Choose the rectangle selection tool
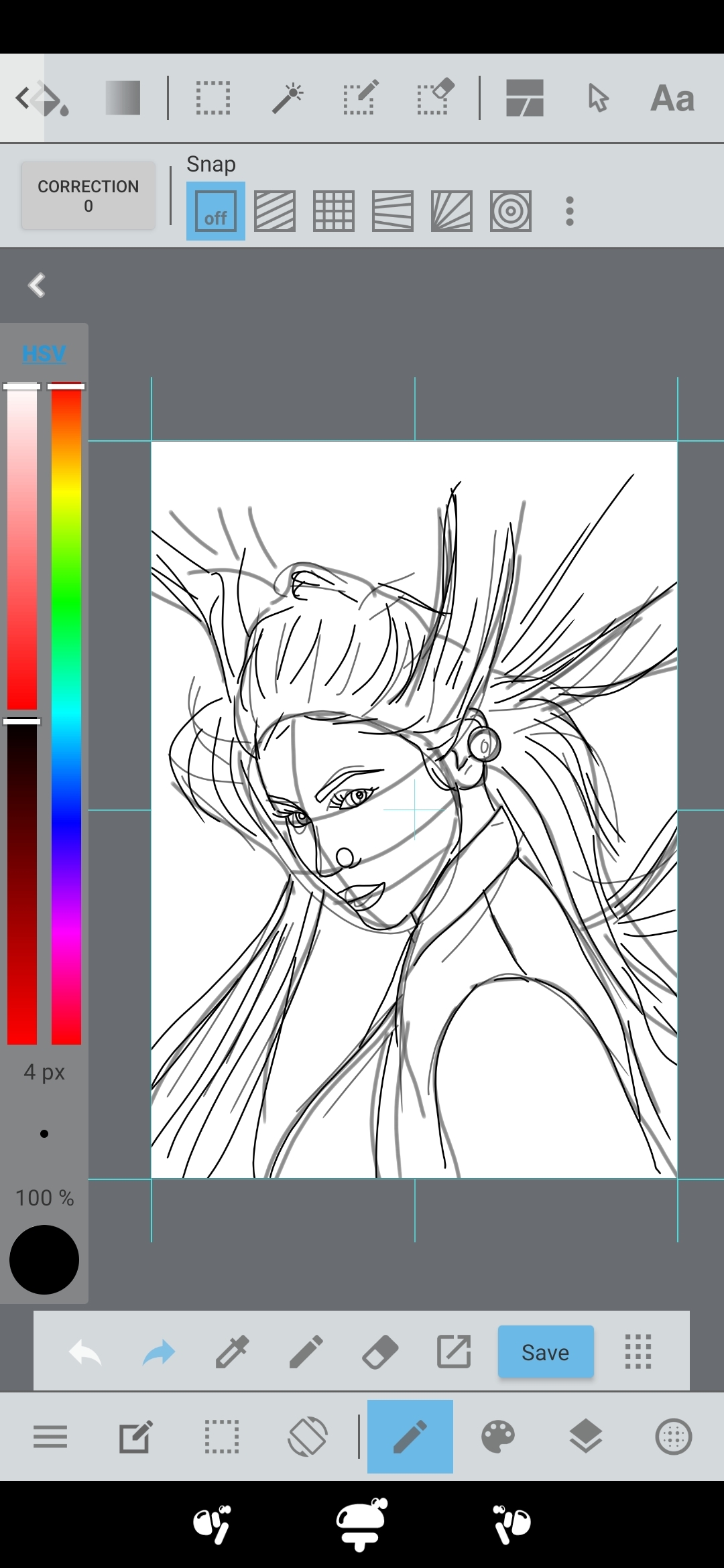724x1568 pixels. pos(213,98)
